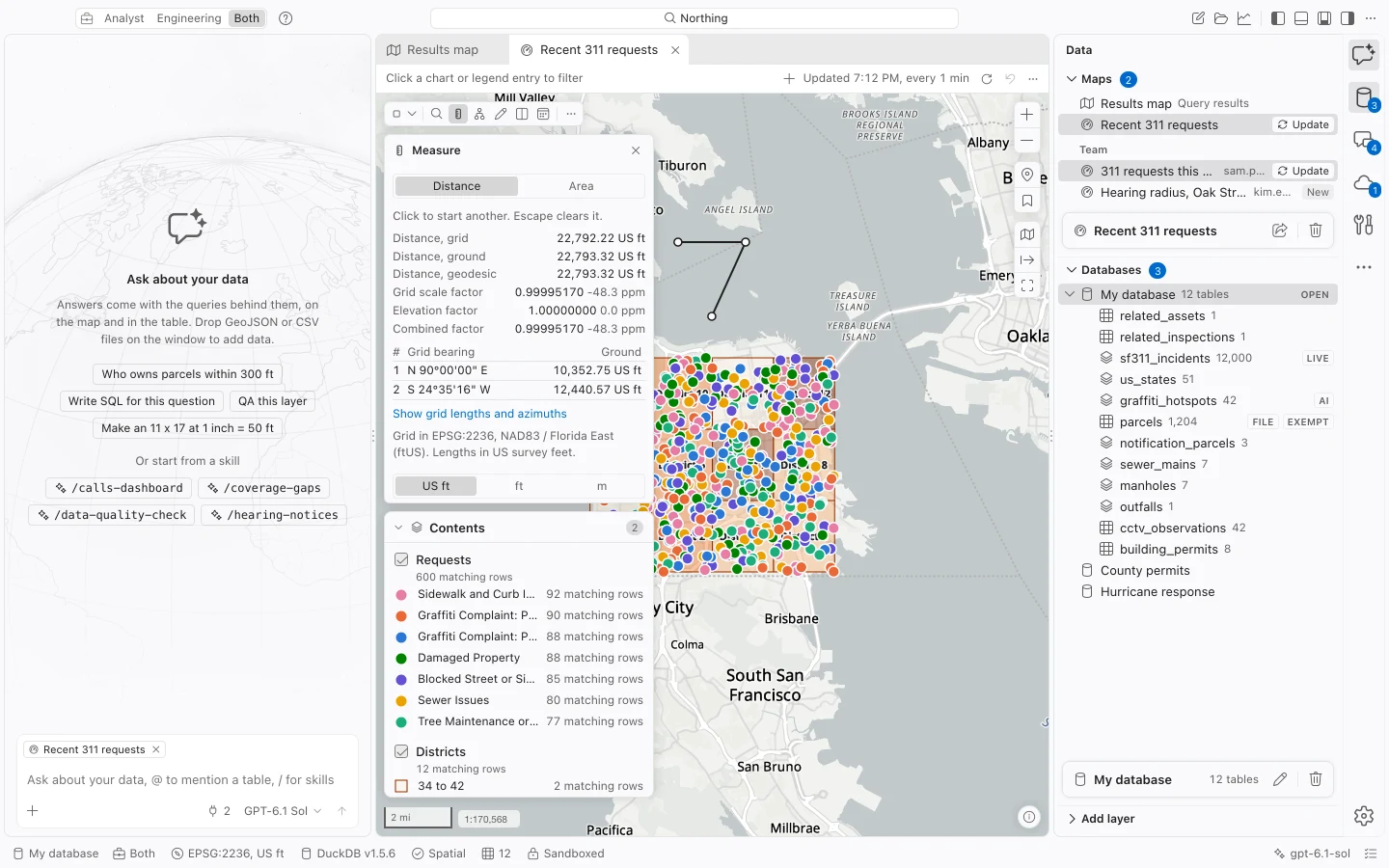Click the magnifier search tool on map toolbar
The width and height of the screenshot is (1389, 868).
tap(436, 114)
